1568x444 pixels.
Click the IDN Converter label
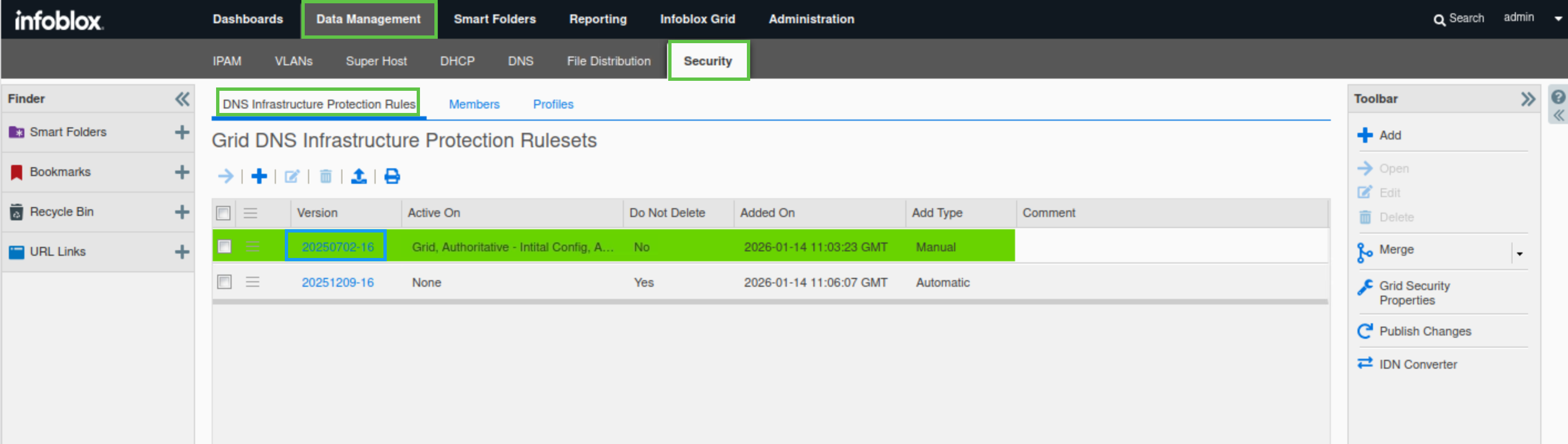[1418, 364]
